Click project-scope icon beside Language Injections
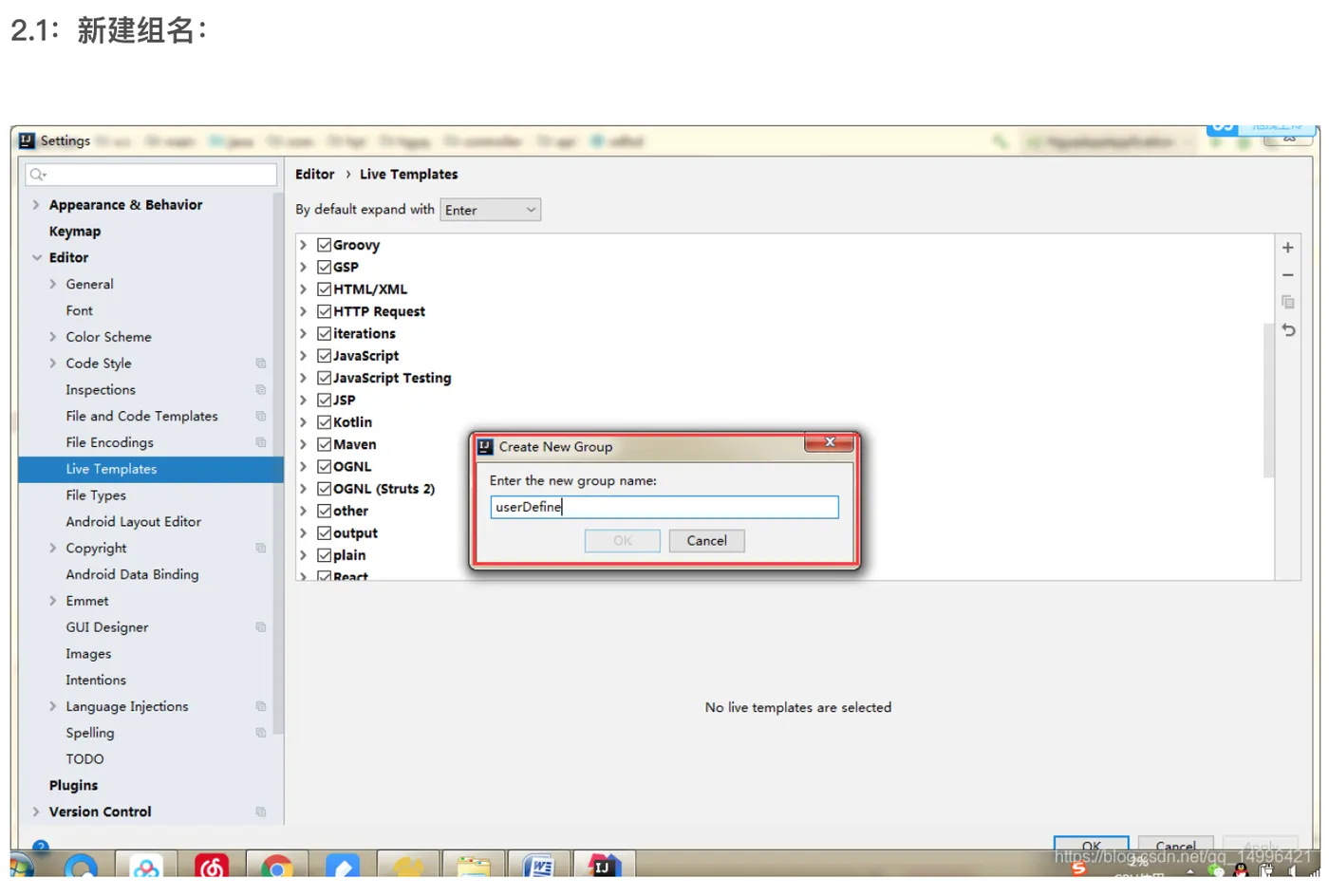The image size is (1329, 896). pos(261,707)
